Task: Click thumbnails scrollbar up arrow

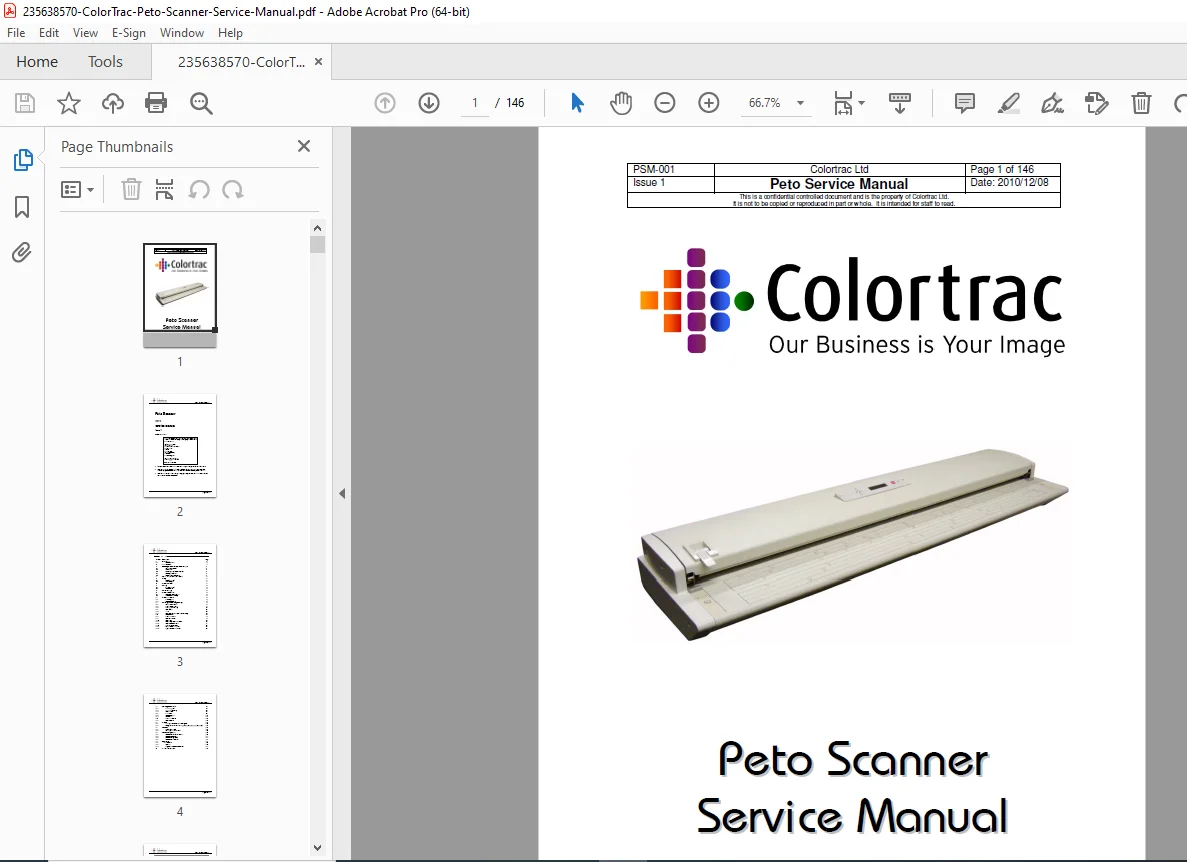Action: point(318,228)
